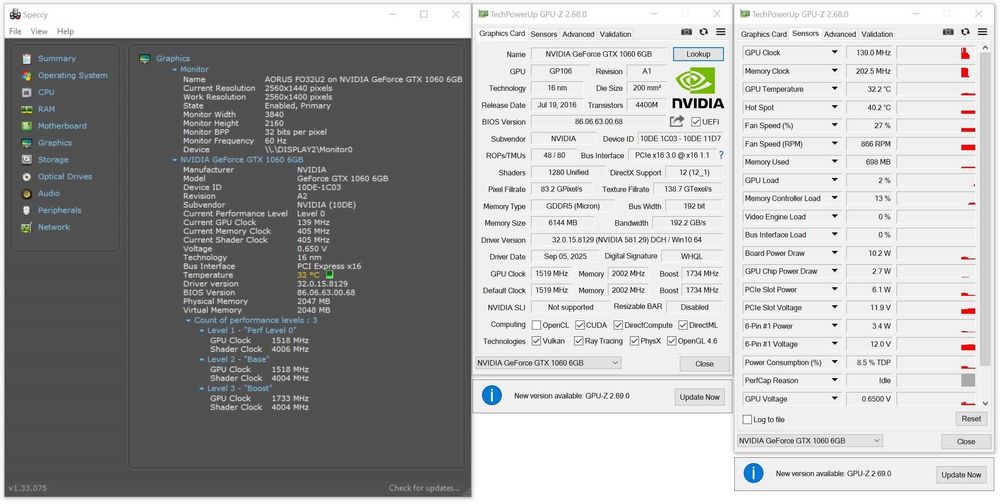Click info icon in Graphics Card update banner
This screenshot has width=1000, height=504.
click(x=492, y=396)
